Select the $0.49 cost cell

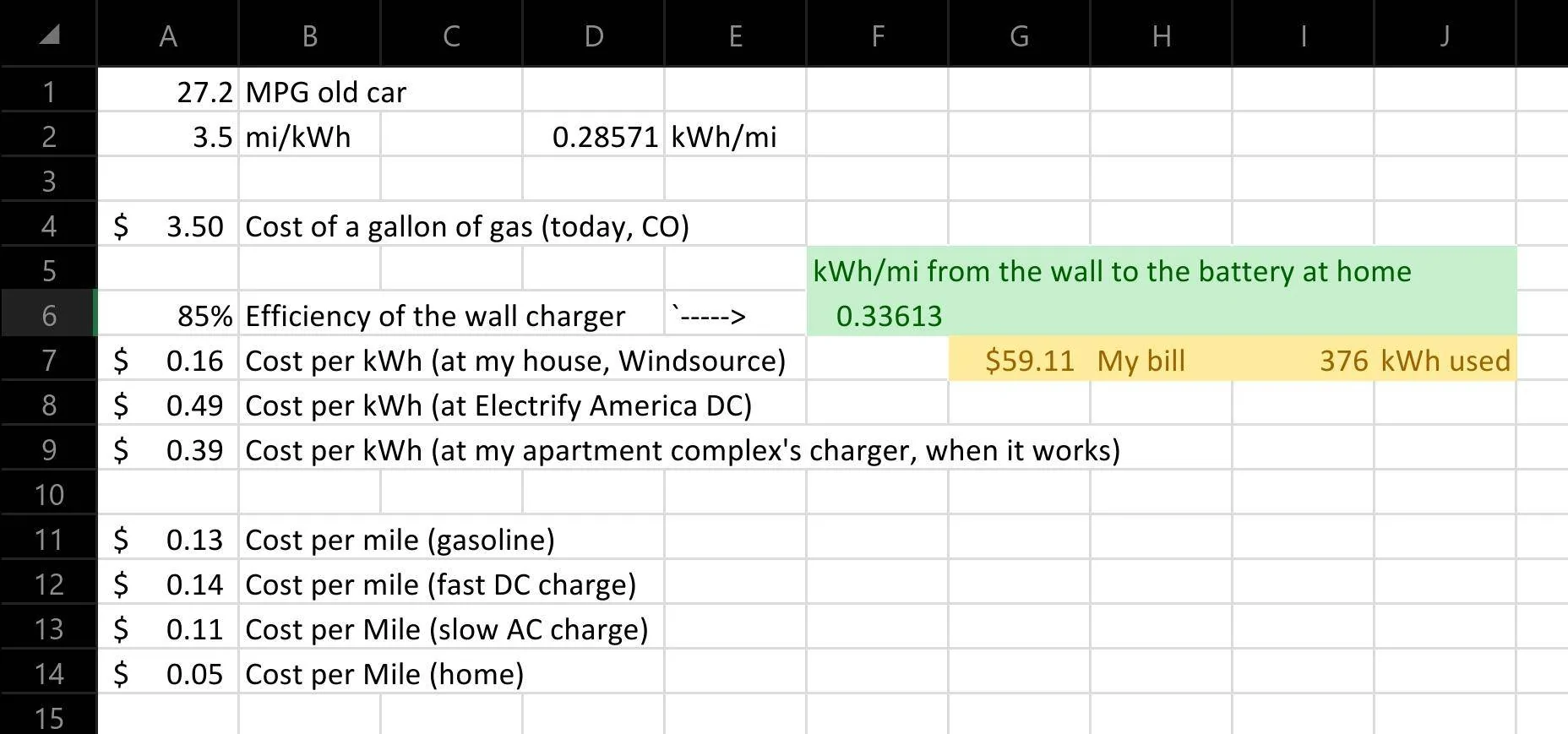[x=168, y=404]
